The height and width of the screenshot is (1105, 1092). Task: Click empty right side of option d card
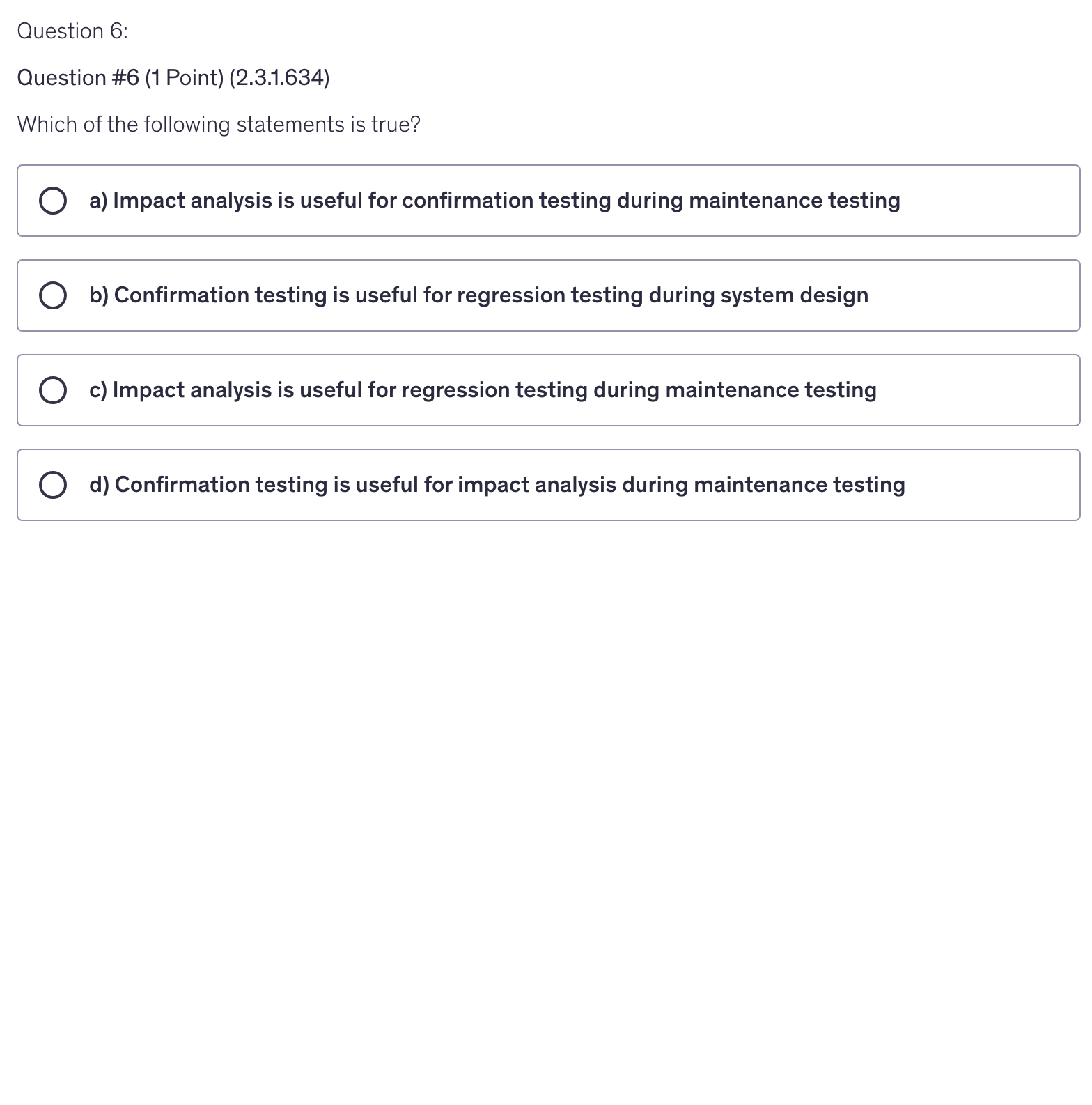coord(1003,485)
